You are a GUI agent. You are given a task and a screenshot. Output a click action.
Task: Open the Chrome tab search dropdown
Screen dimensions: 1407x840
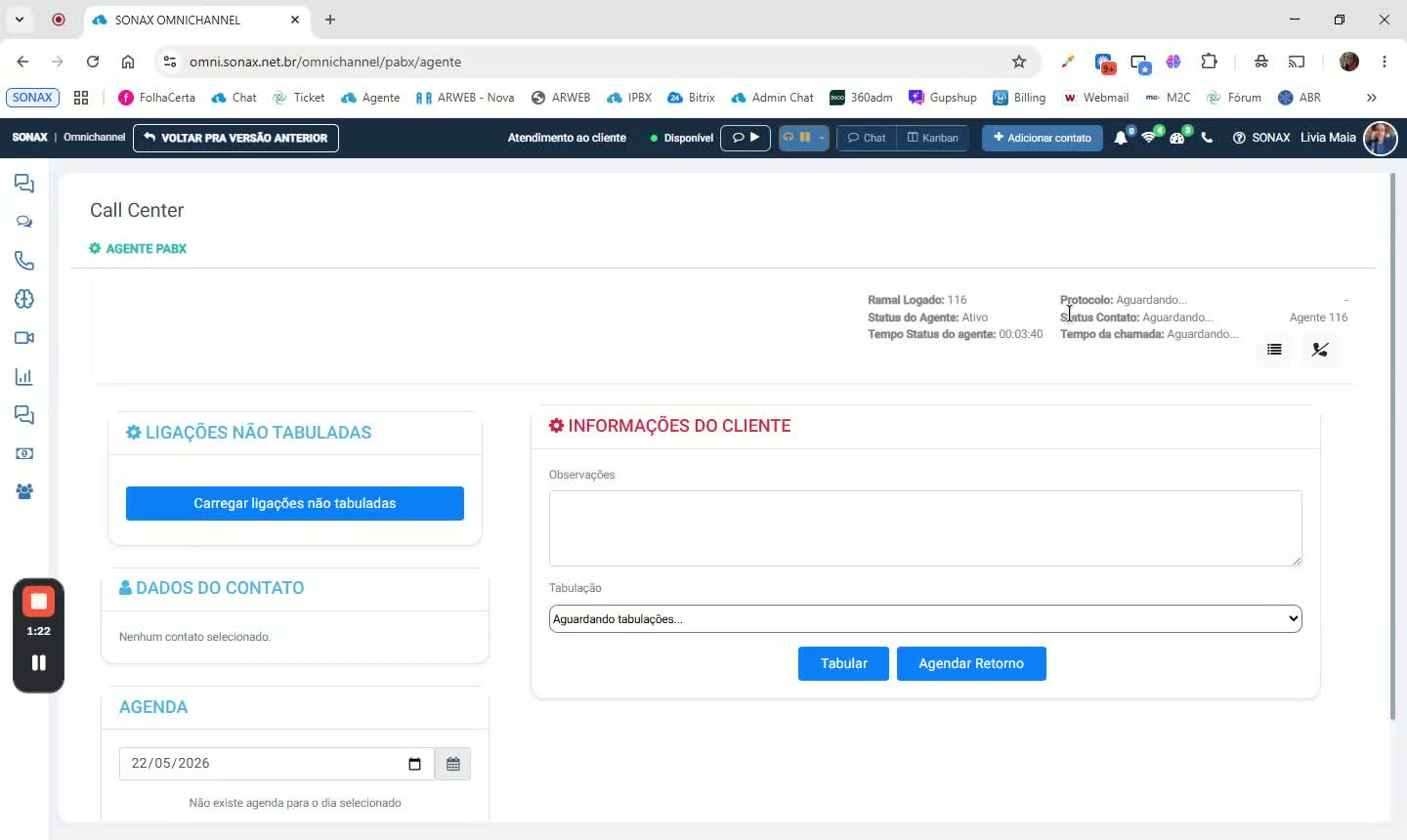click(x=19, y=20)
